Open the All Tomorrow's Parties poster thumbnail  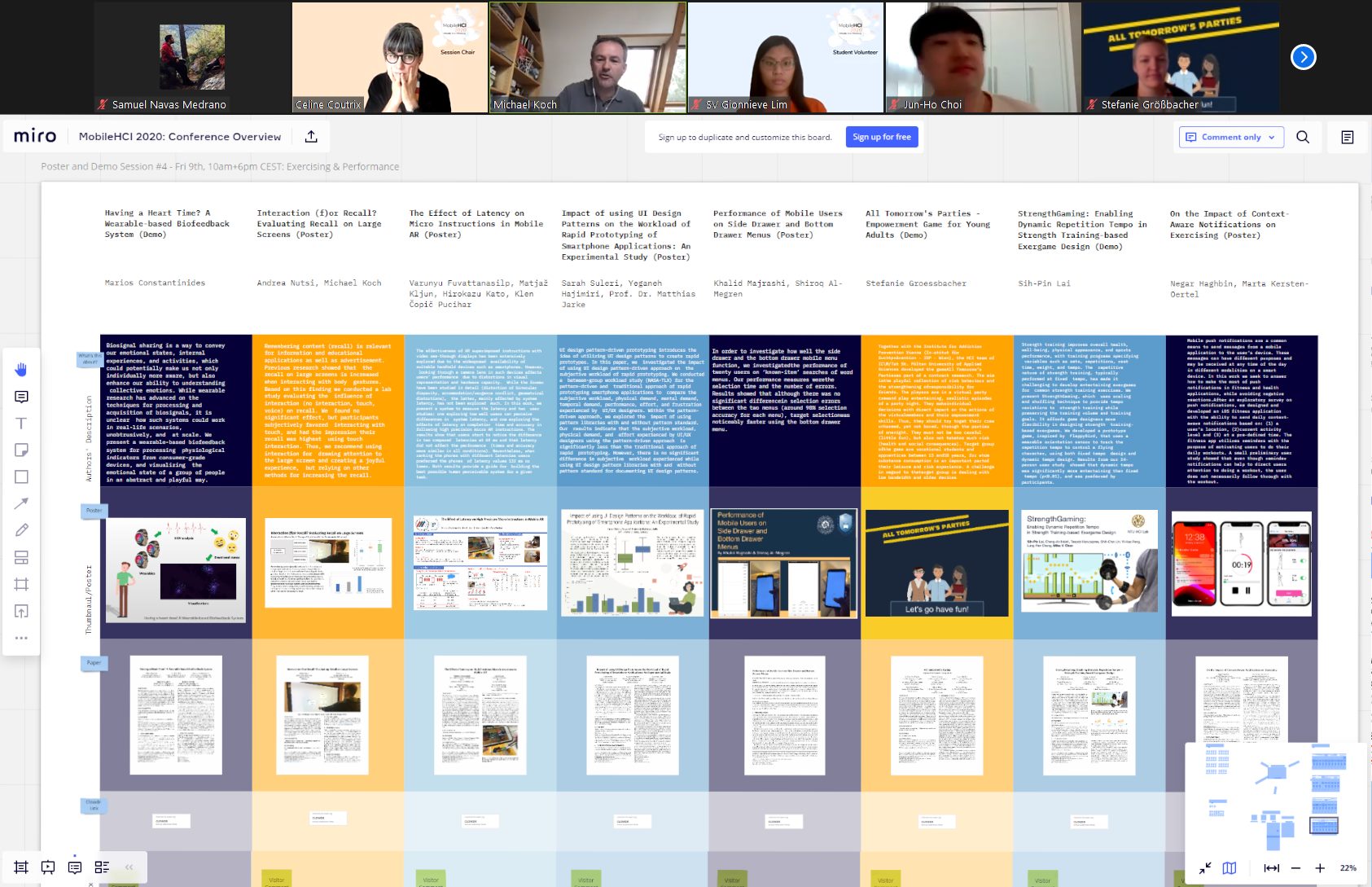[936, 564]
